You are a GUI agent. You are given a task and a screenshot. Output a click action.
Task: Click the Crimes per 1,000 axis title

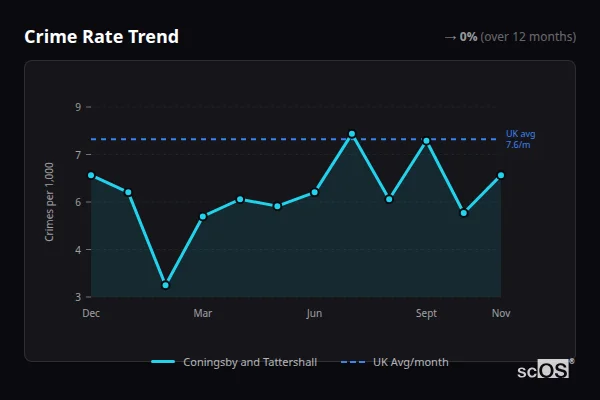(50, 201)
